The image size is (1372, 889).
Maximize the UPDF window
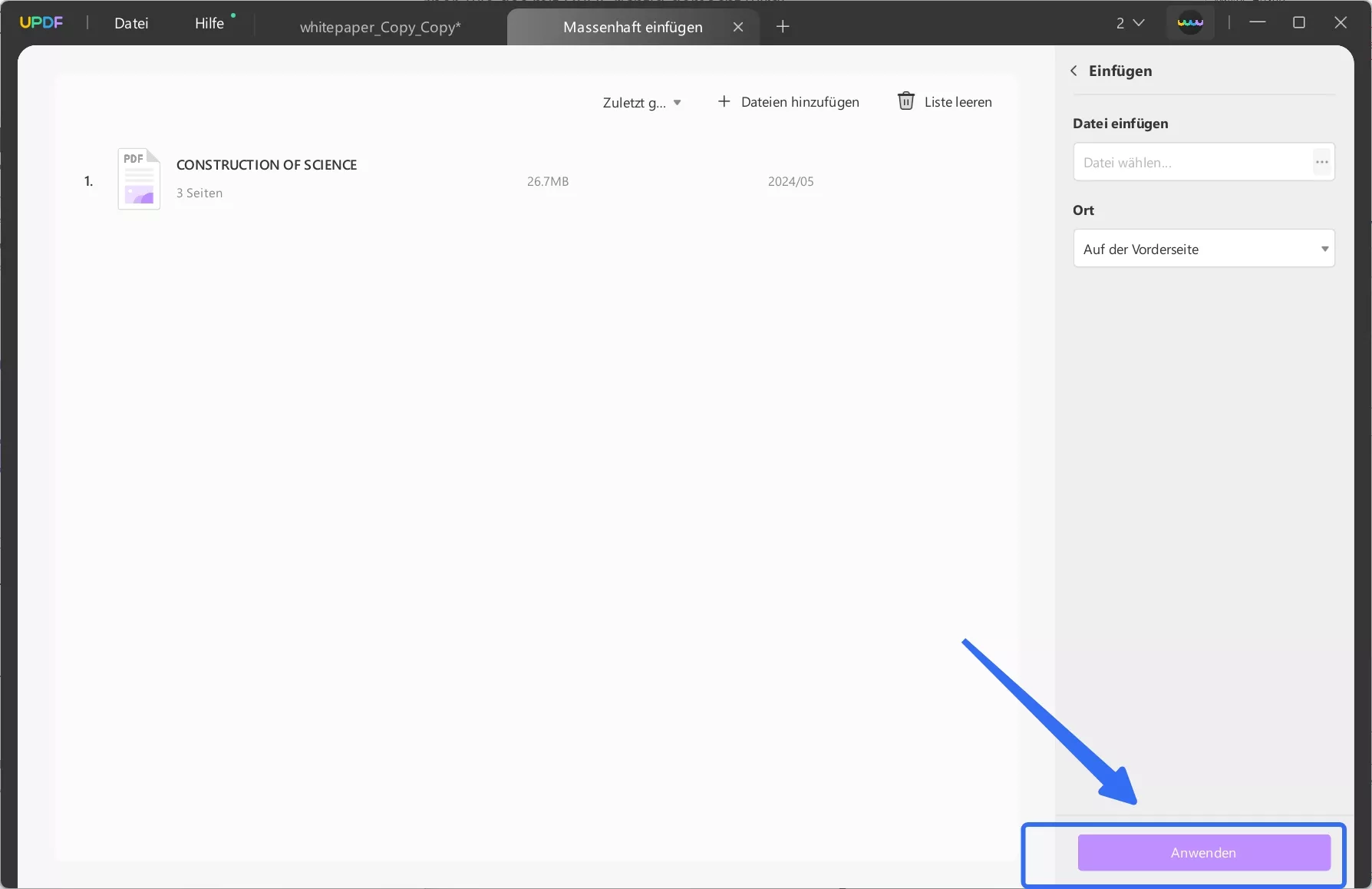pos(1299,22)
